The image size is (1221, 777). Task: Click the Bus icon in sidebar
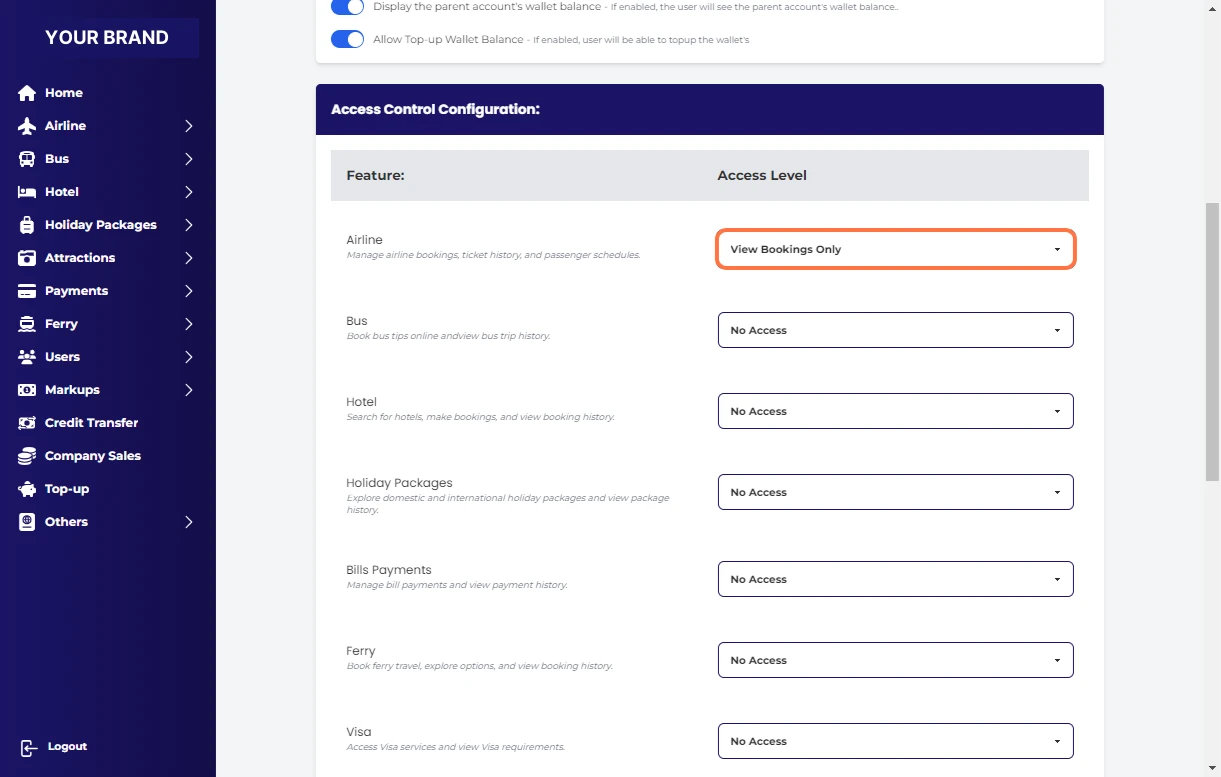27,159
